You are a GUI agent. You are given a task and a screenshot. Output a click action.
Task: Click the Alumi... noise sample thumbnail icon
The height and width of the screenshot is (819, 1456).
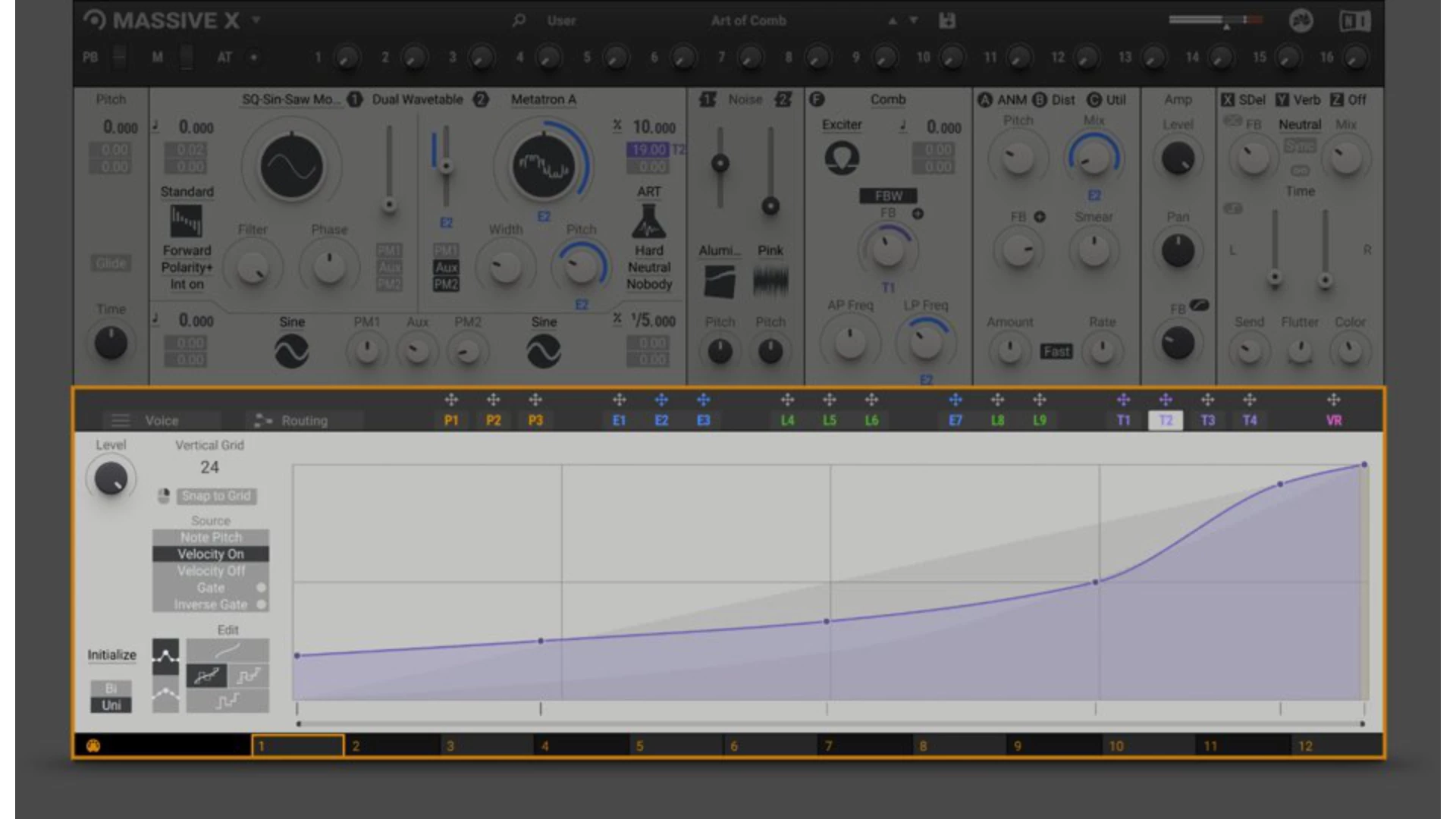coord(719,281)
